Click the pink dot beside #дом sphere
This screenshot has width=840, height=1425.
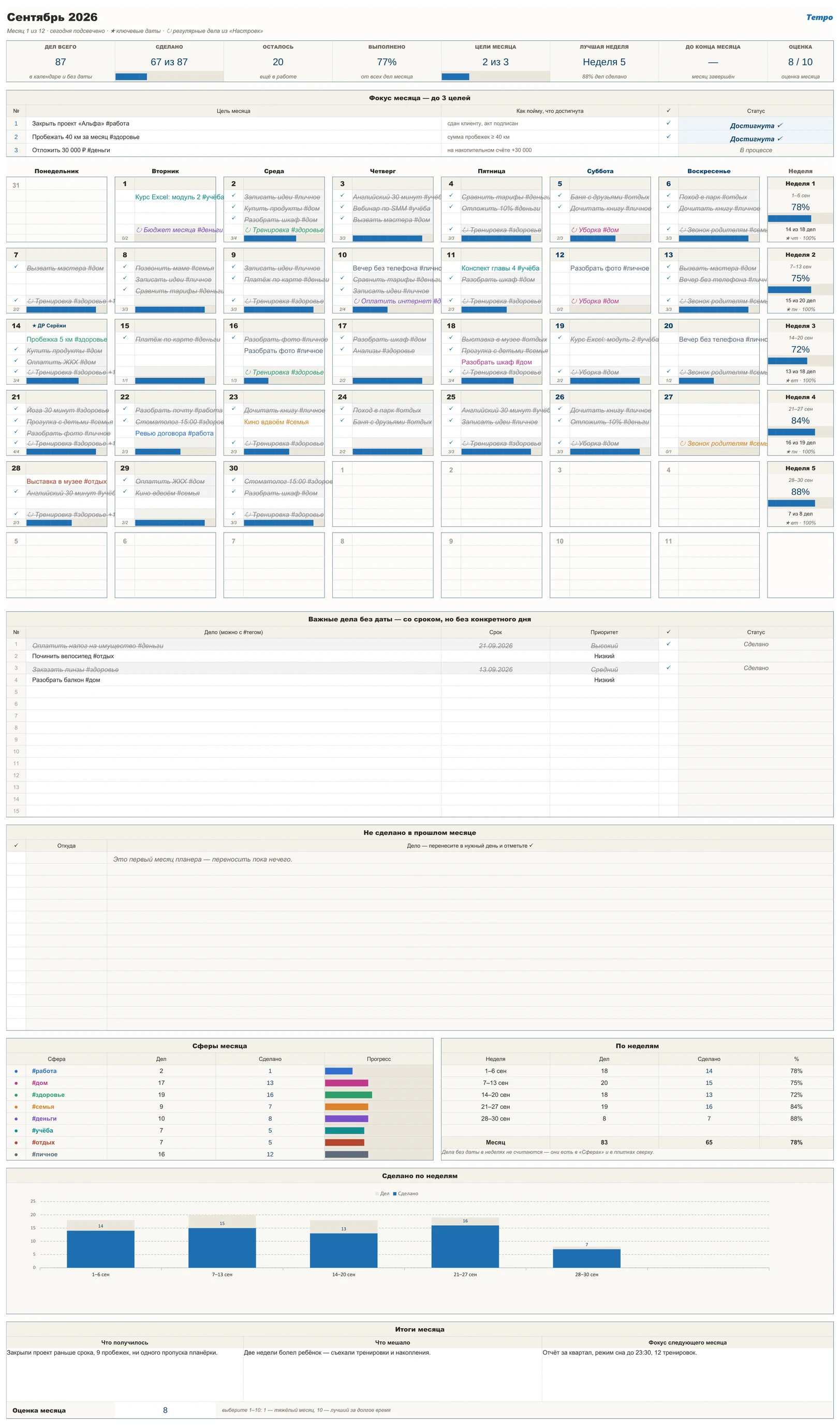click(16, 1083)
